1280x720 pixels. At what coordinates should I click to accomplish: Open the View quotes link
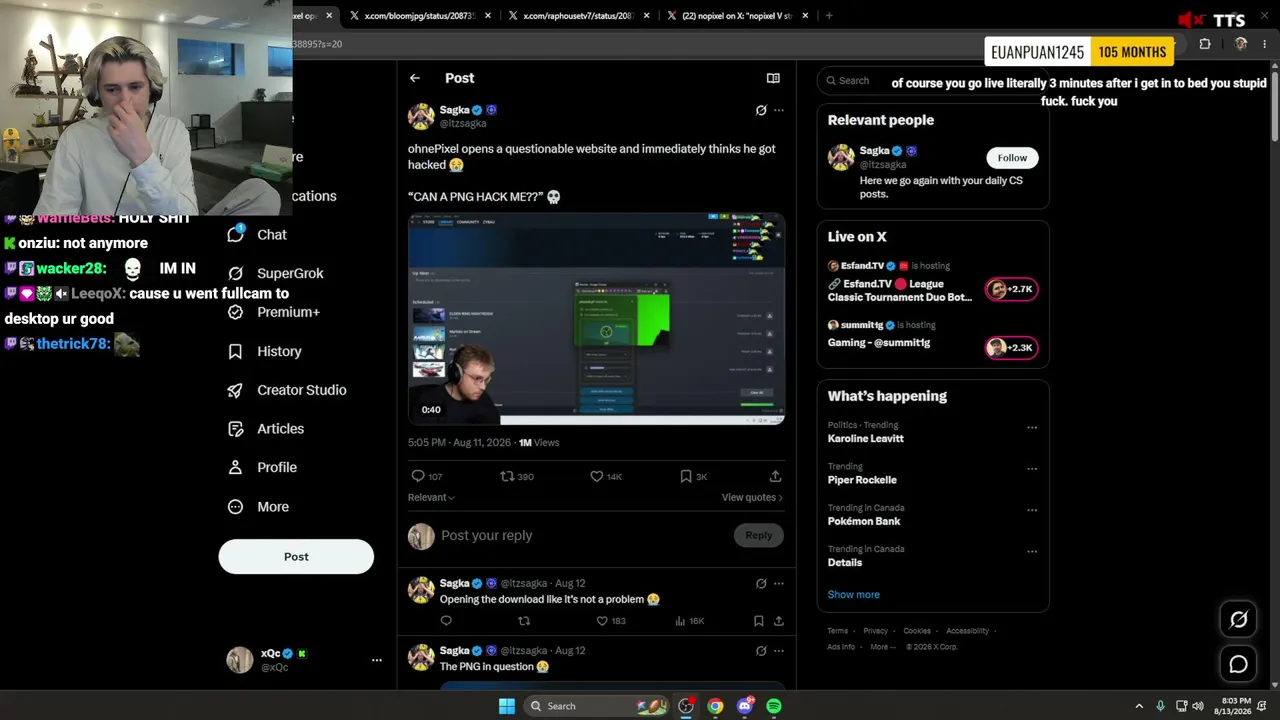pos(752,497)
